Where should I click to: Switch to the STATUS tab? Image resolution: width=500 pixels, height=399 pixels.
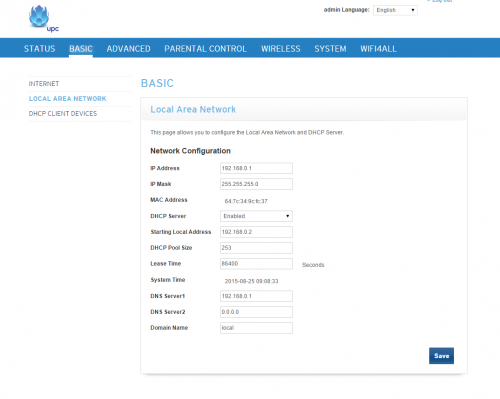40,49
